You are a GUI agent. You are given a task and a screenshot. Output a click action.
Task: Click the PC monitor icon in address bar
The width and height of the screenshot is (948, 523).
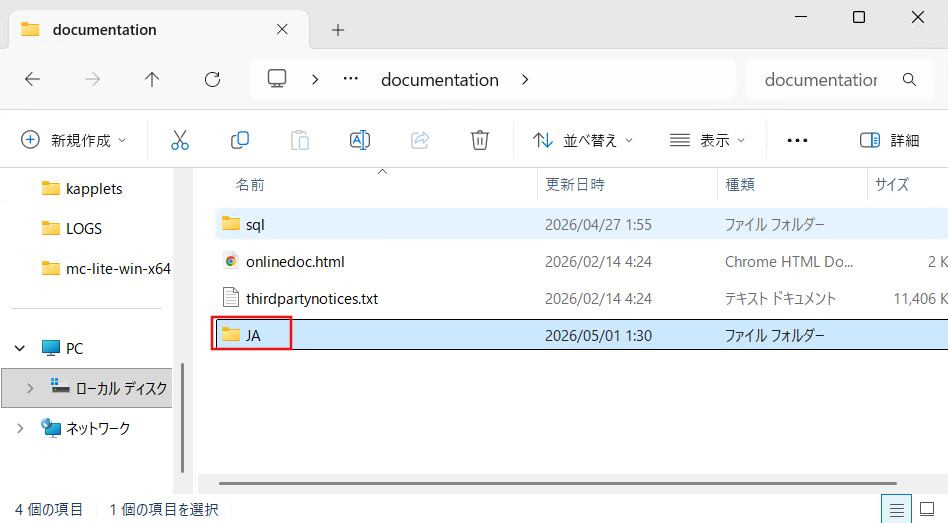pos(277,79)
